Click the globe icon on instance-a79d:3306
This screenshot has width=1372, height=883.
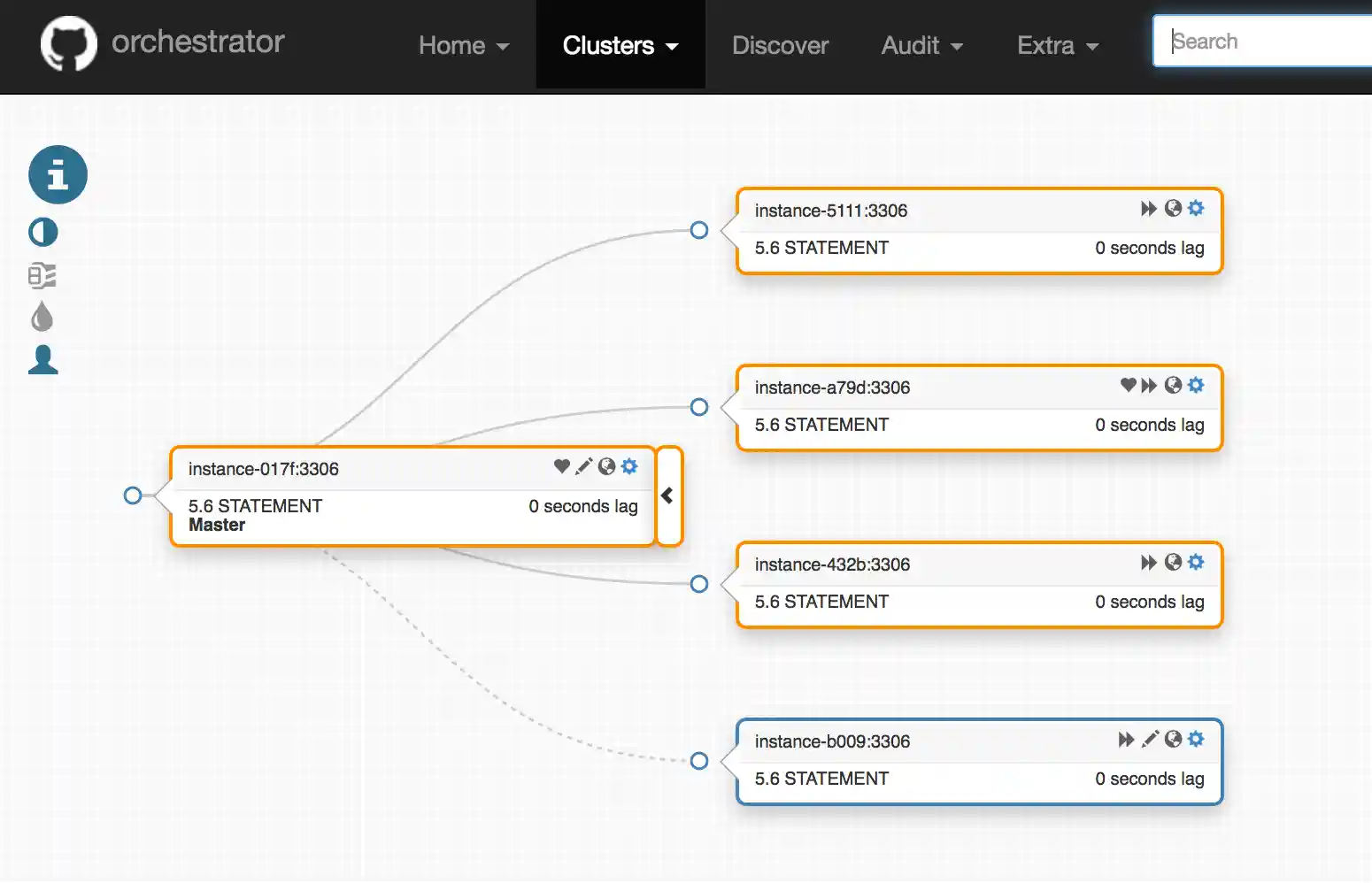(x=1173, y=386)
